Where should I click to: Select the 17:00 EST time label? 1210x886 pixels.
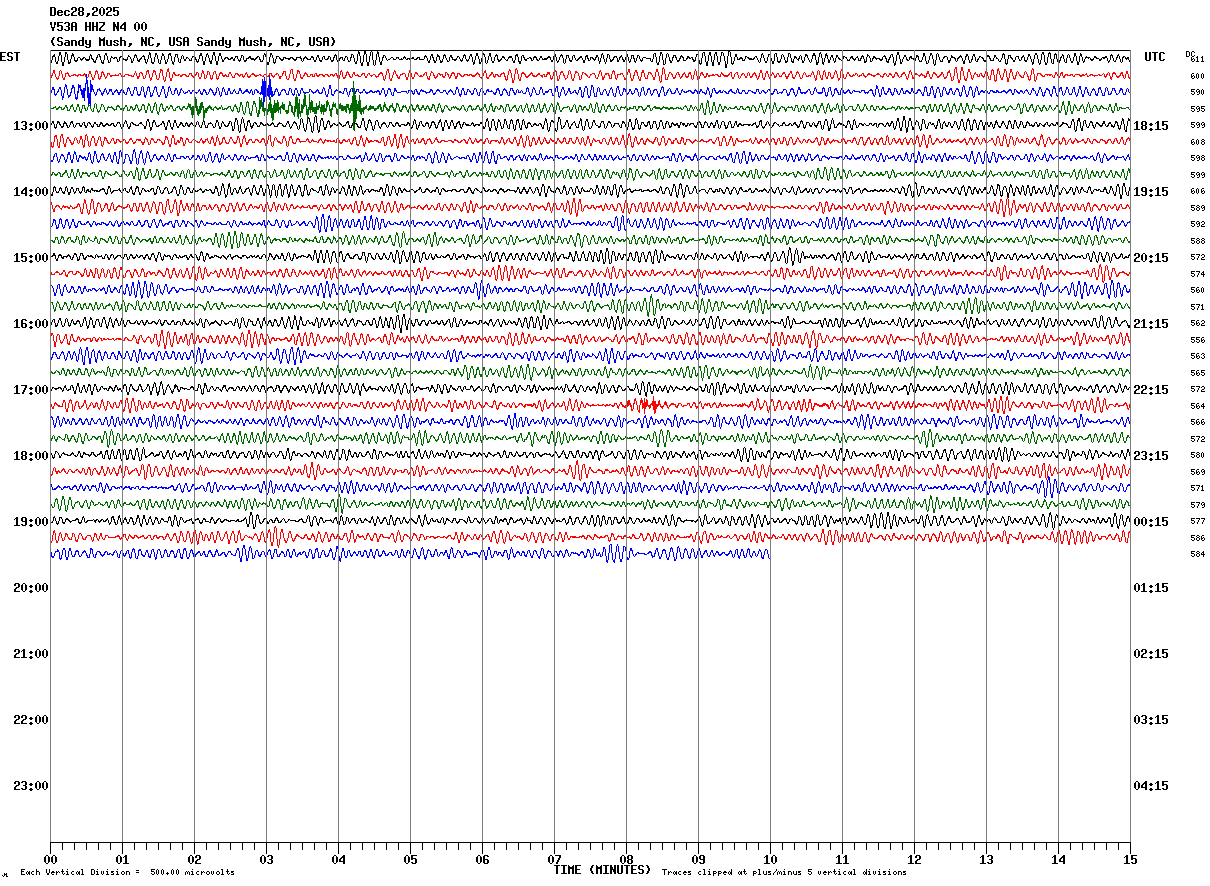tap(31, 390)
